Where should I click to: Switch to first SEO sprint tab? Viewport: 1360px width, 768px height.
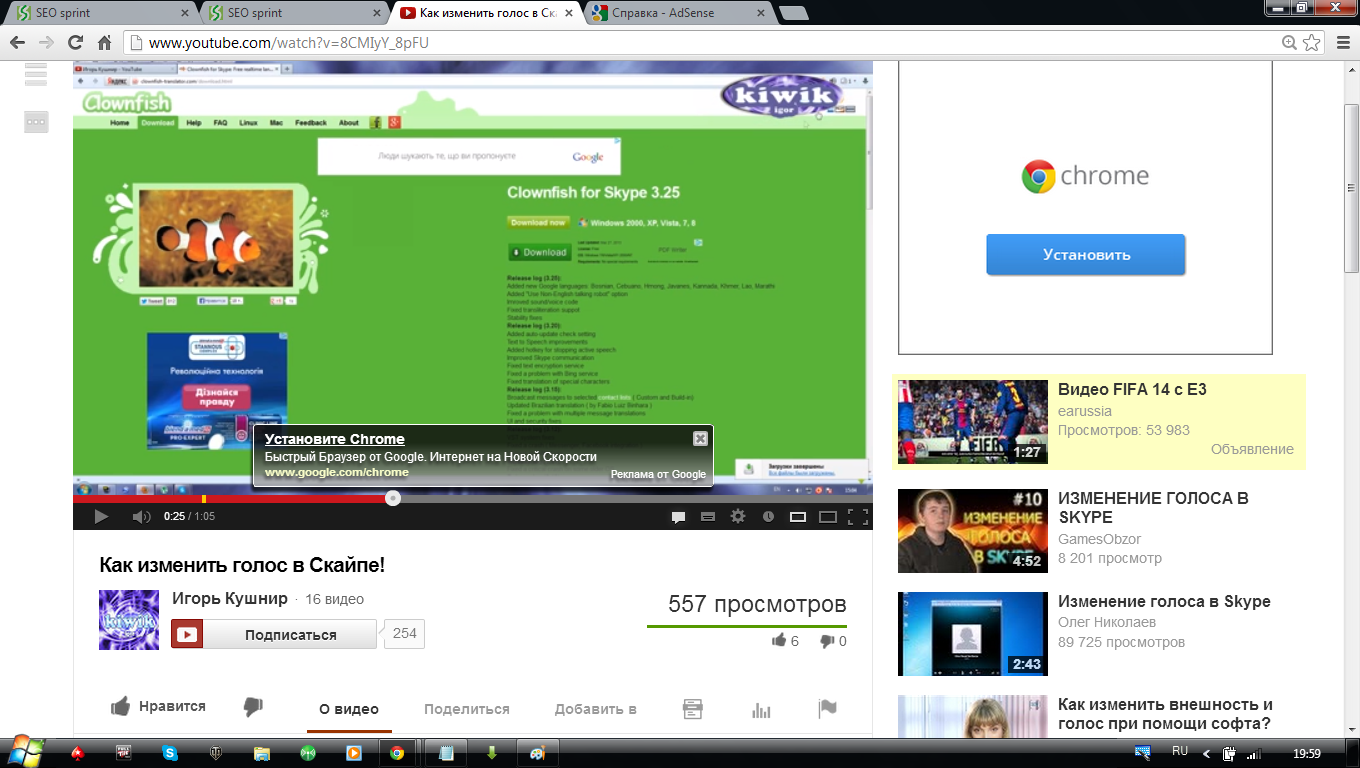[100, 13]
